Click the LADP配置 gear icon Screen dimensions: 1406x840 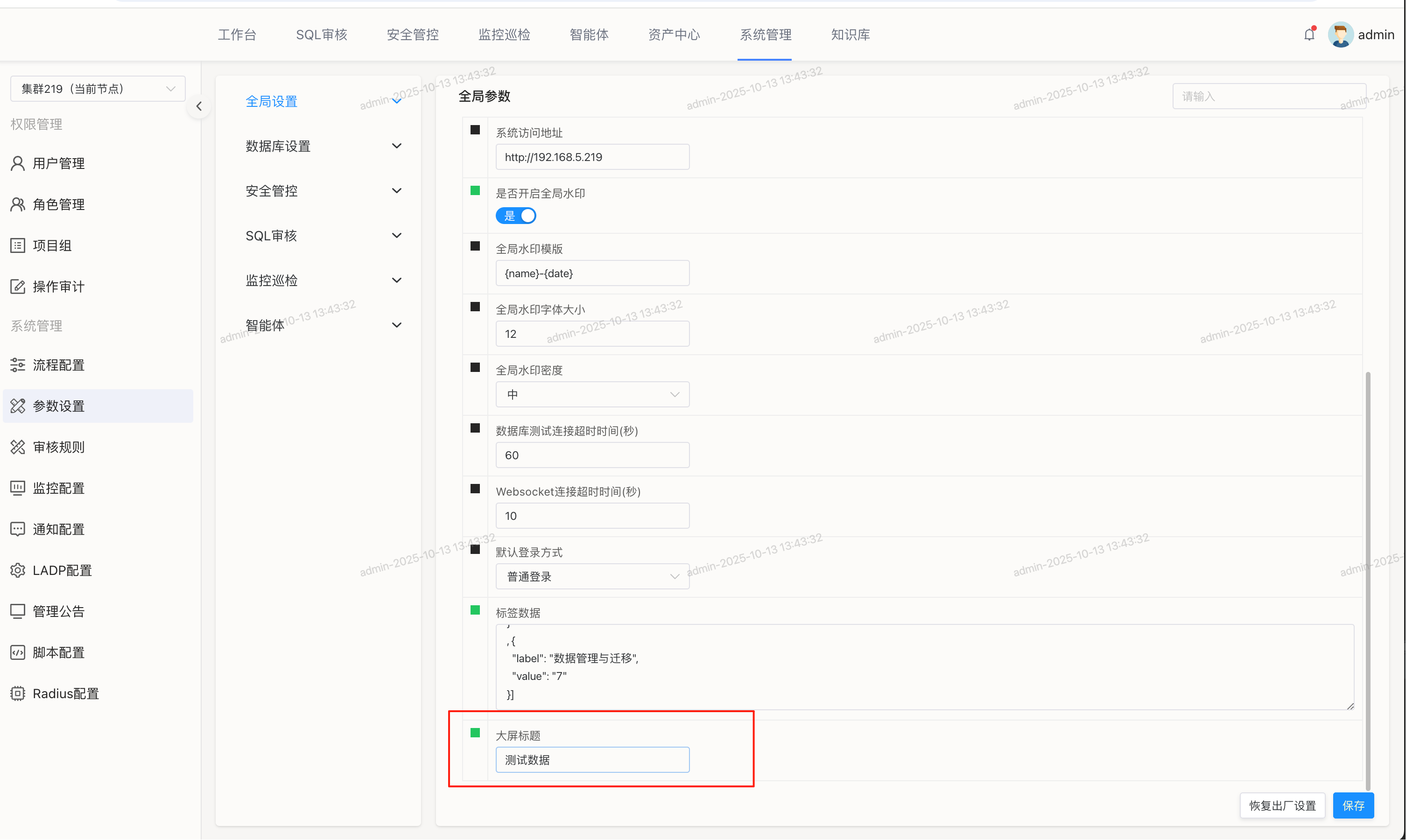coord(18,570)
